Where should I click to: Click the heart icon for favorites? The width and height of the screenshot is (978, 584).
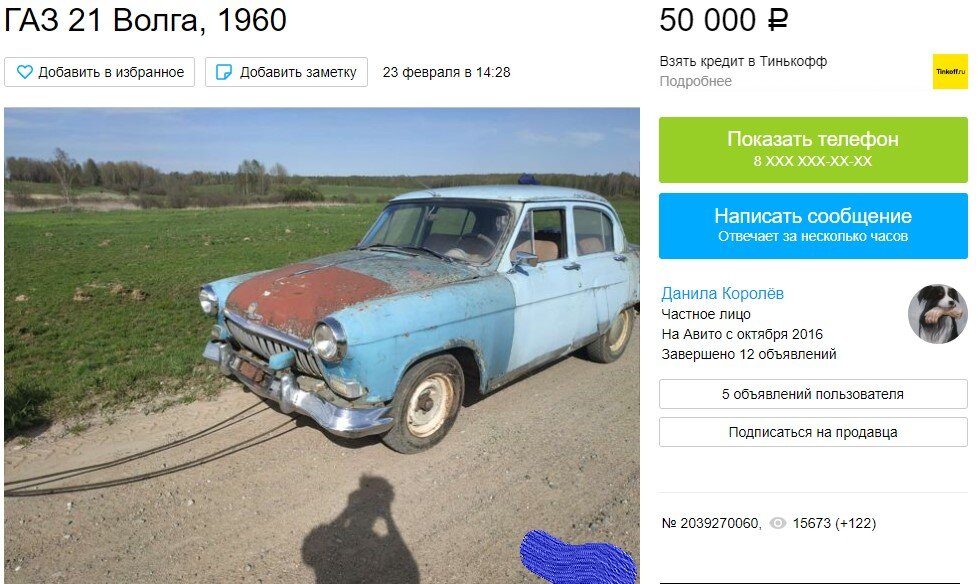[24, 72]
